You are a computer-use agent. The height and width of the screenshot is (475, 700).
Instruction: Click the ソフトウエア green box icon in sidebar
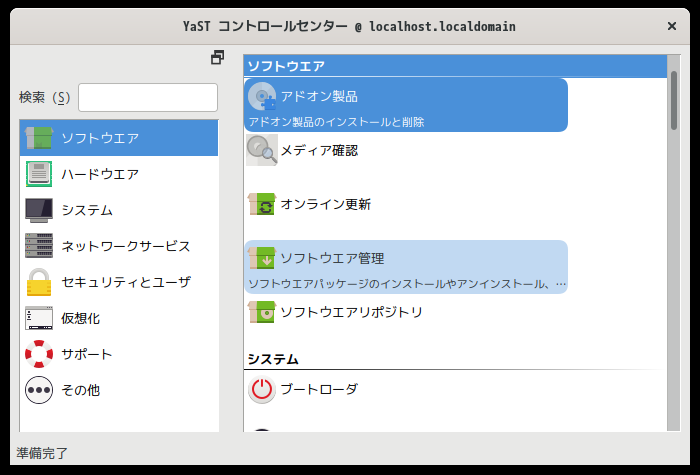coord(39,138)
